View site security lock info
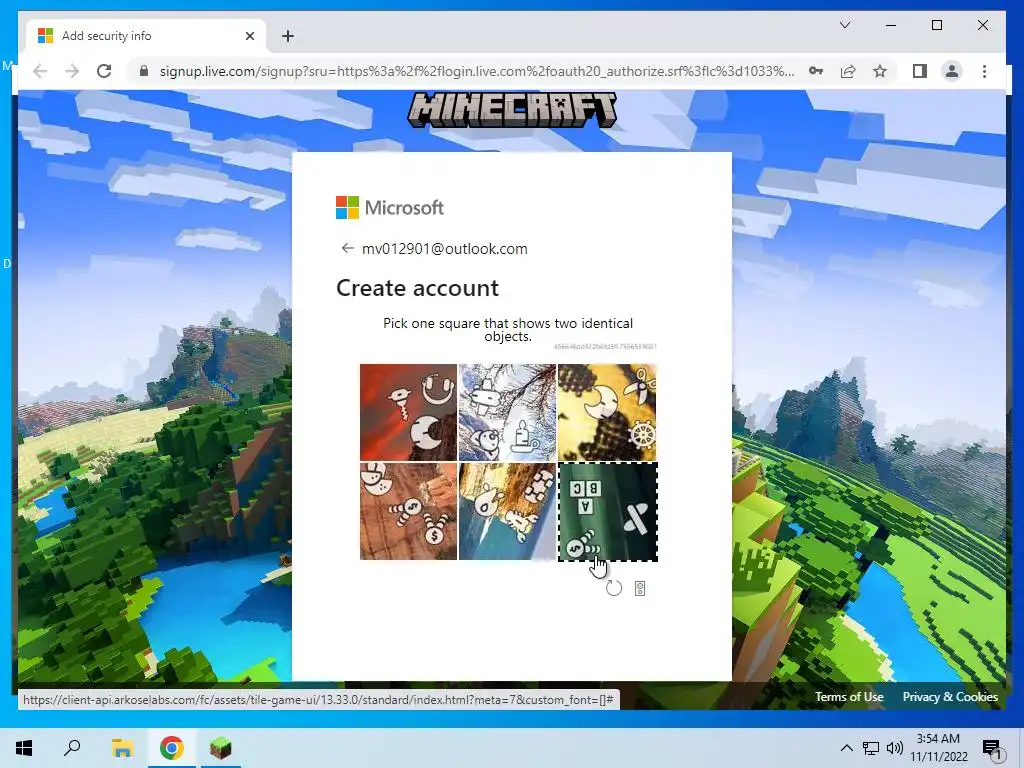The width and height of the screenshot is (1024, 768). (x=144, y=71)
